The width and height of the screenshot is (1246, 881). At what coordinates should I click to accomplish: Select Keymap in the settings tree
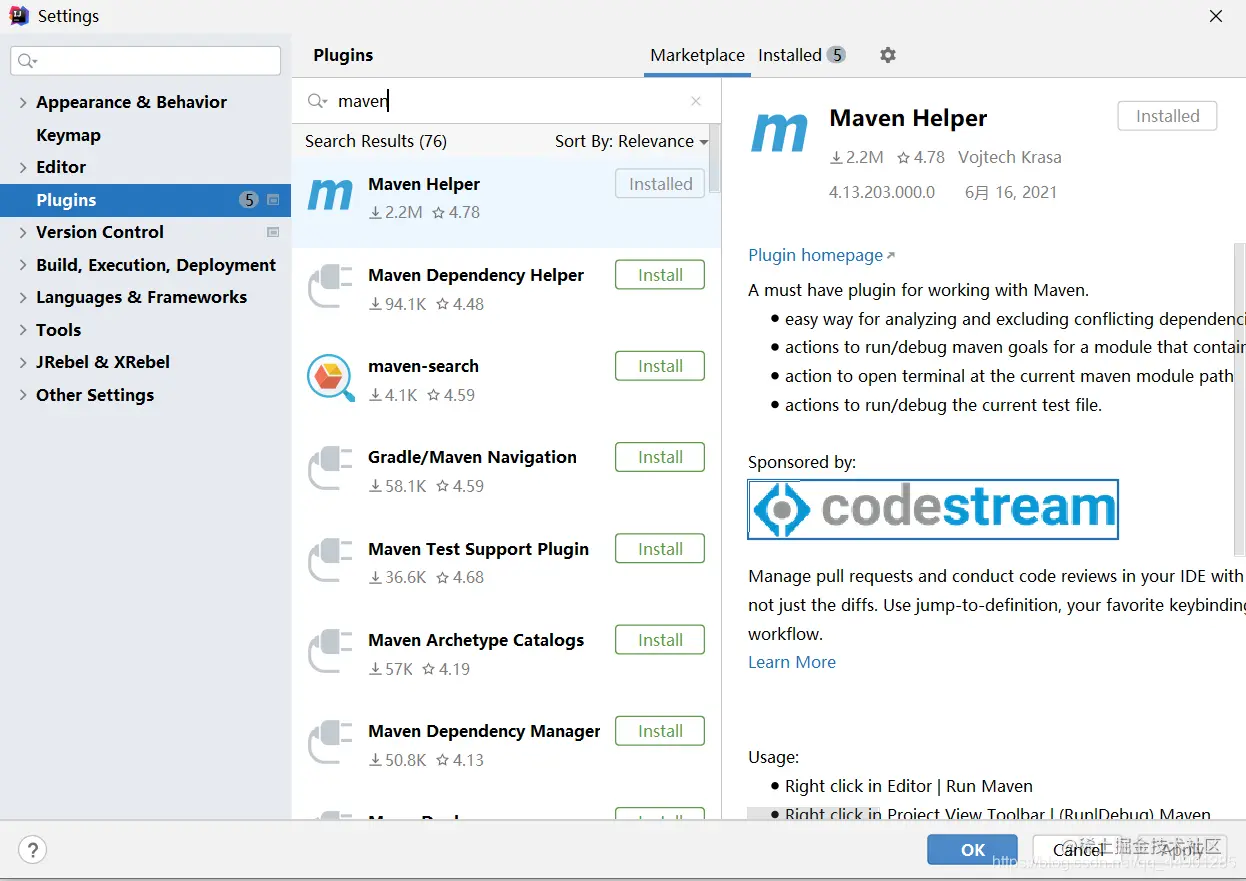pyautogui.click(x=68, y=135)
